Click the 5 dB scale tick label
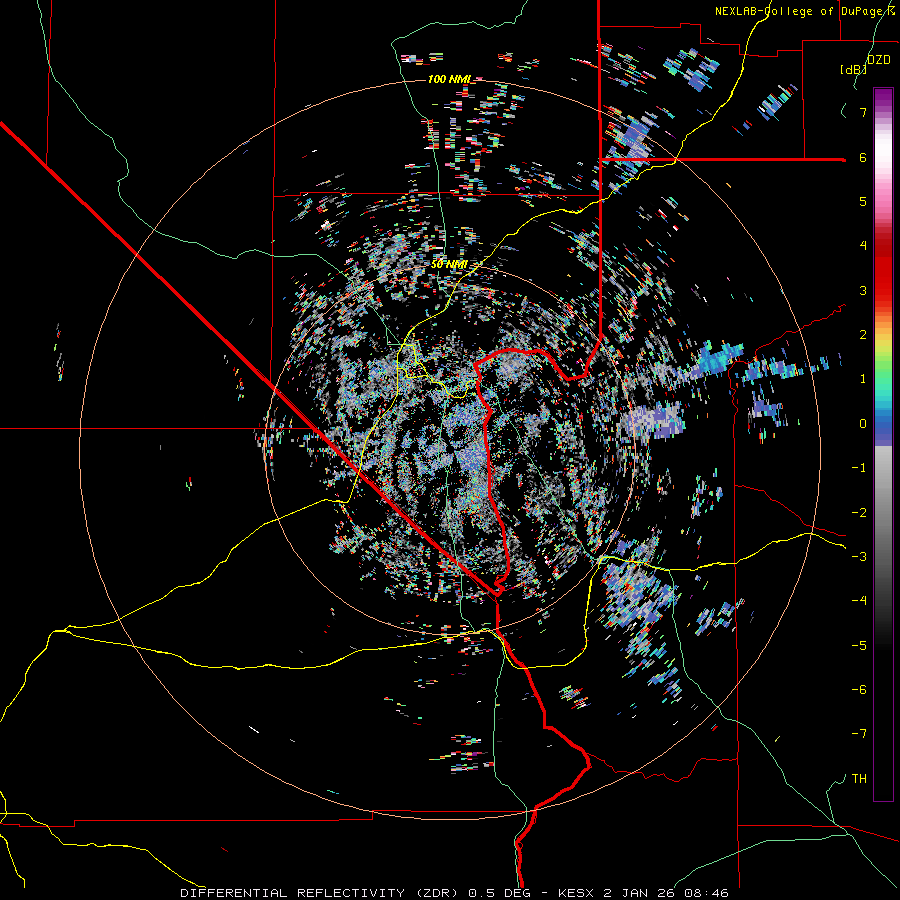Screen dimensions: 900x900 pyautogui.click(x=863, y=201)
